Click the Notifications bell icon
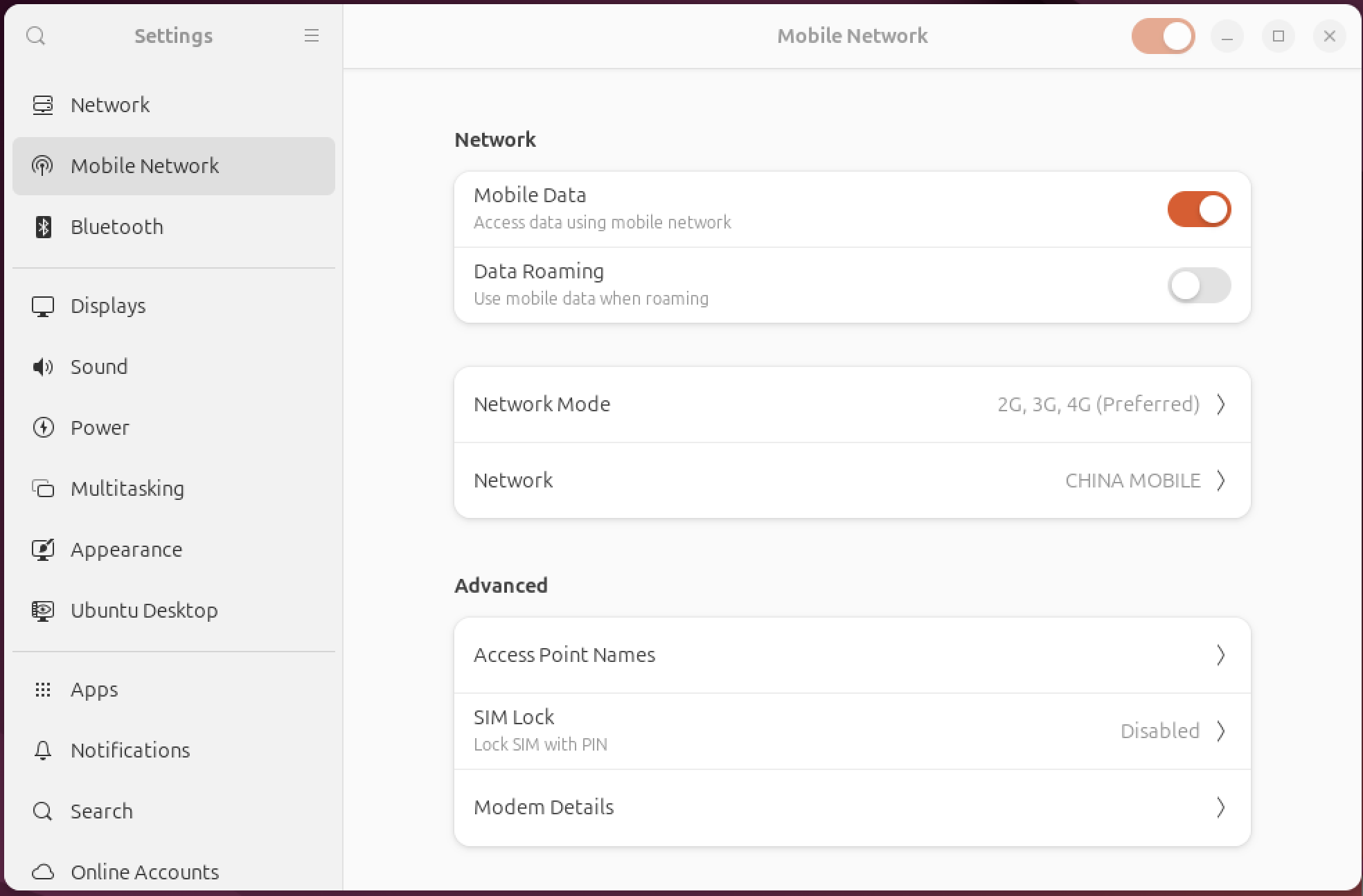The image size is (1363, 896). coord(43,750)
